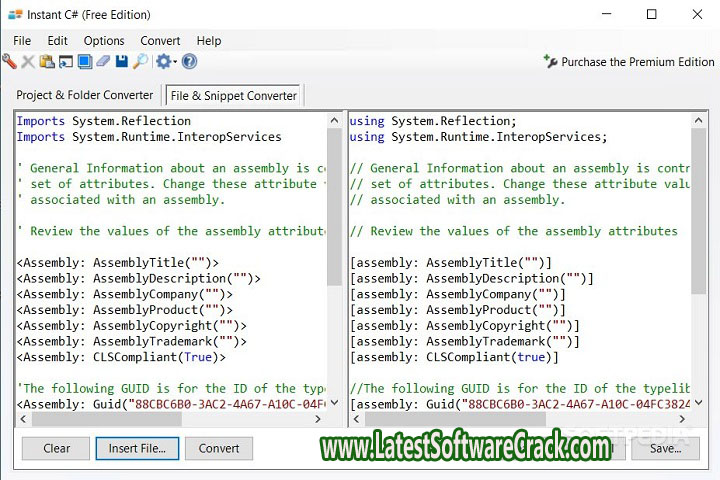Click VB line '<Assembly: AssemblyTitle("")>'
This screenshot has width=720, height=480.
(x=118, y=263)
